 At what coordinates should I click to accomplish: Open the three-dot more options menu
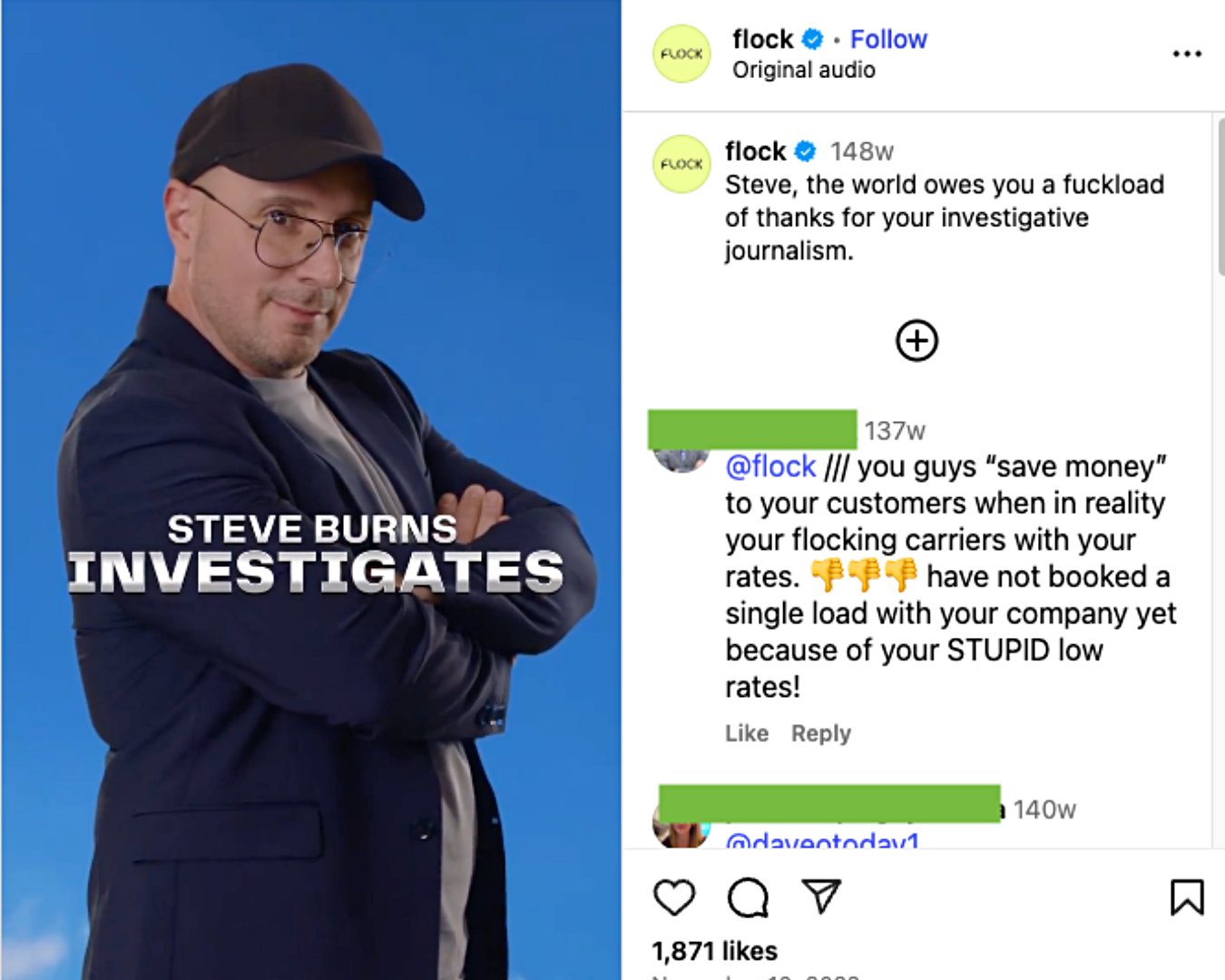pos(1187,54)
